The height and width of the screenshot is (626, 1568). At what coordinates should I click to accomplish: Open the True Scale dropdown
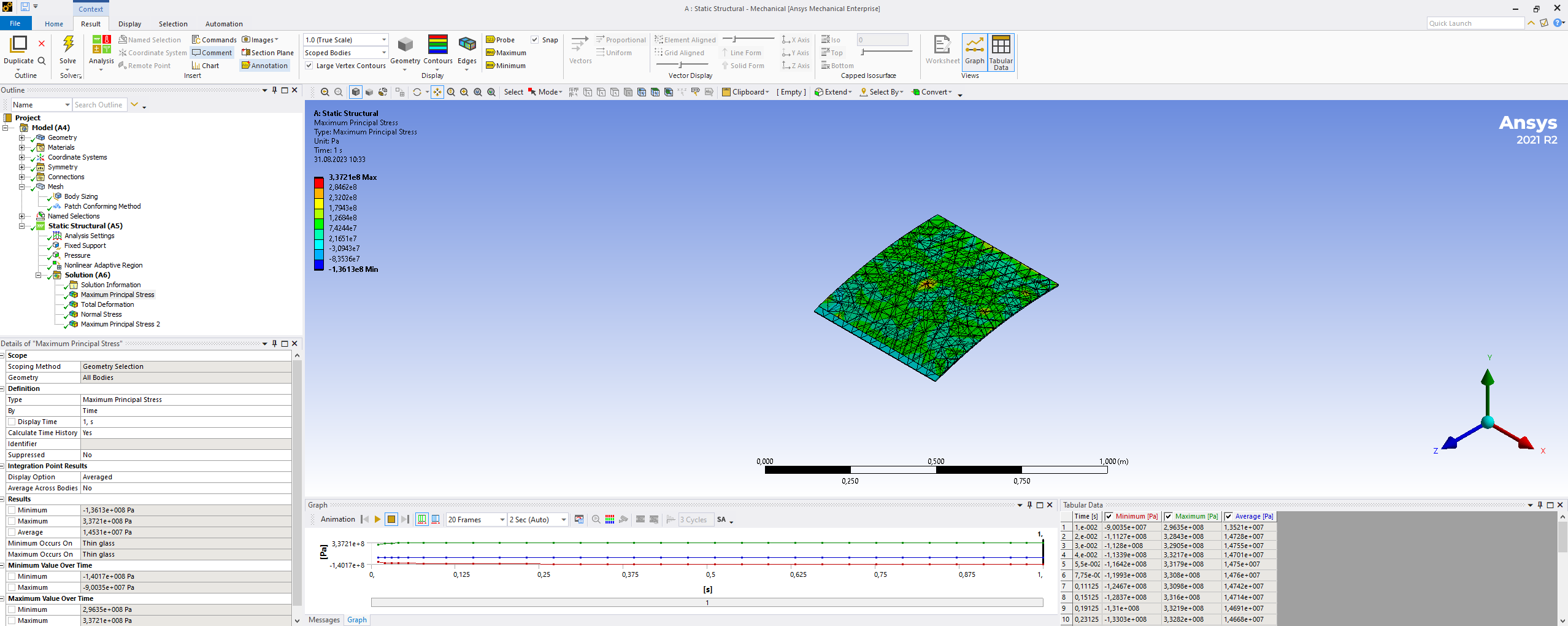click(384, 40)
